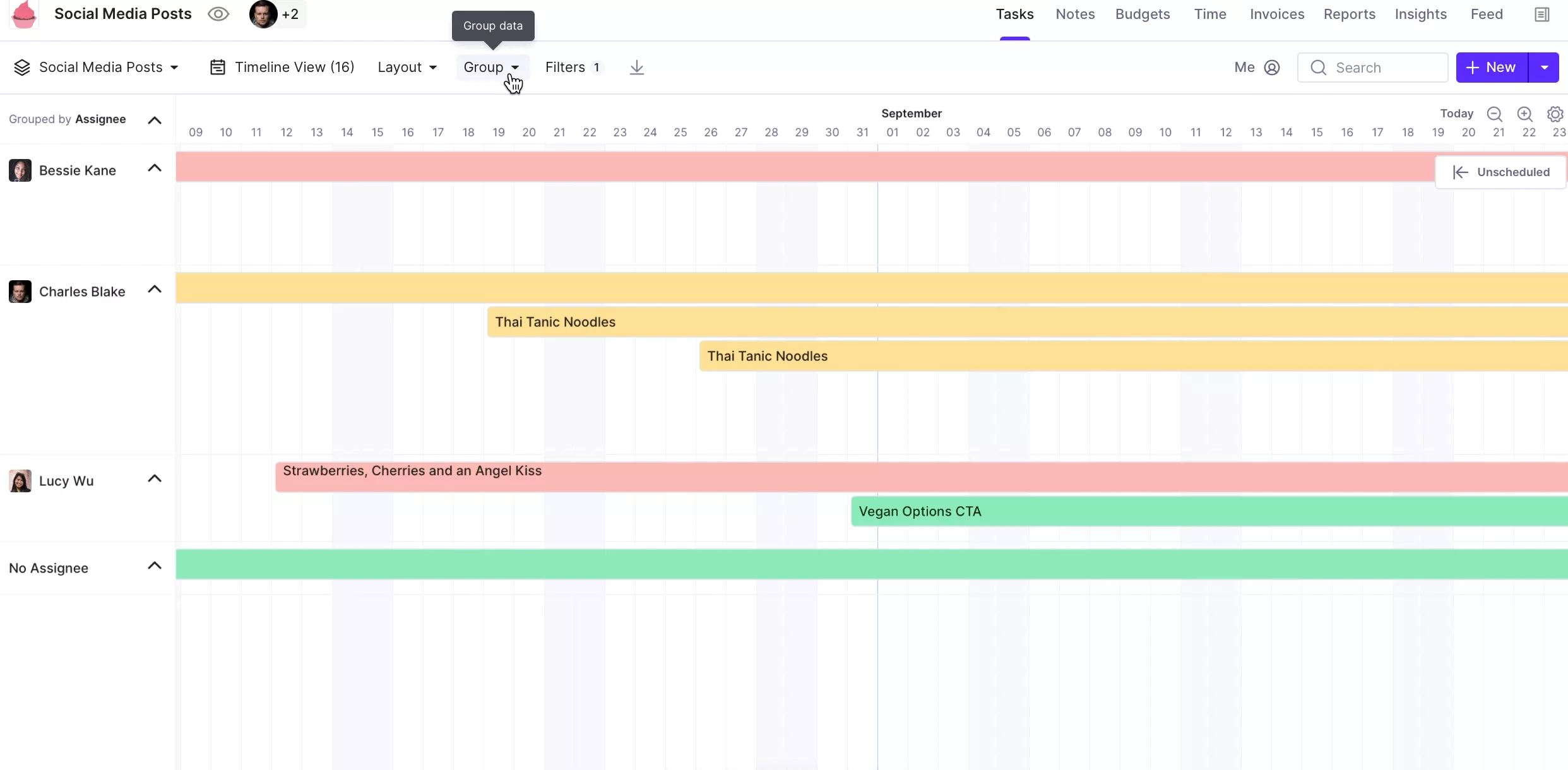Screen dimensions: 1568x770
Task: Click the stacked layers icon
Action: pos(22,68)
